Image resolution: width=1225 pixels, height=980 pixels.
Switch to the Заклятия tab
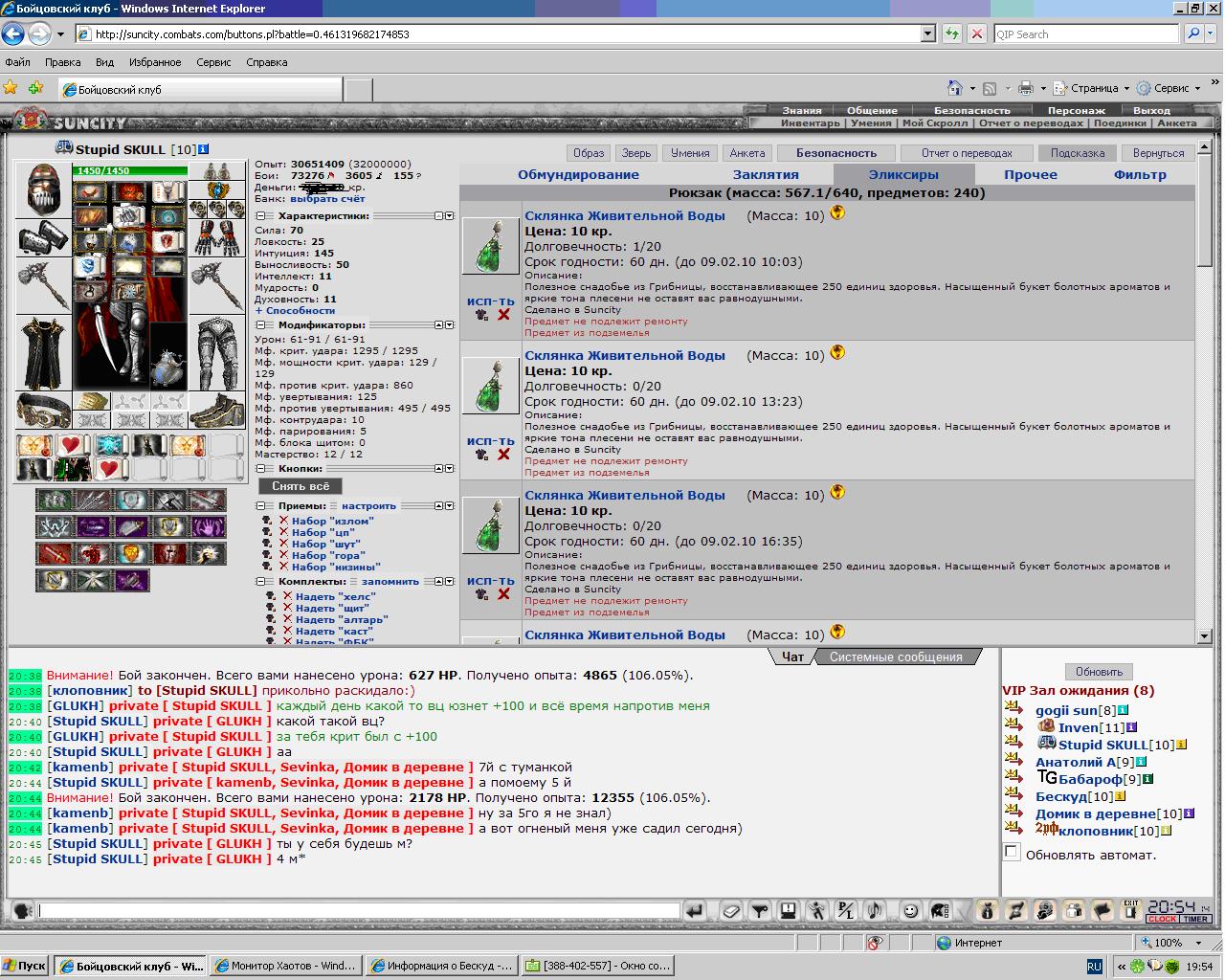point(766,174)
